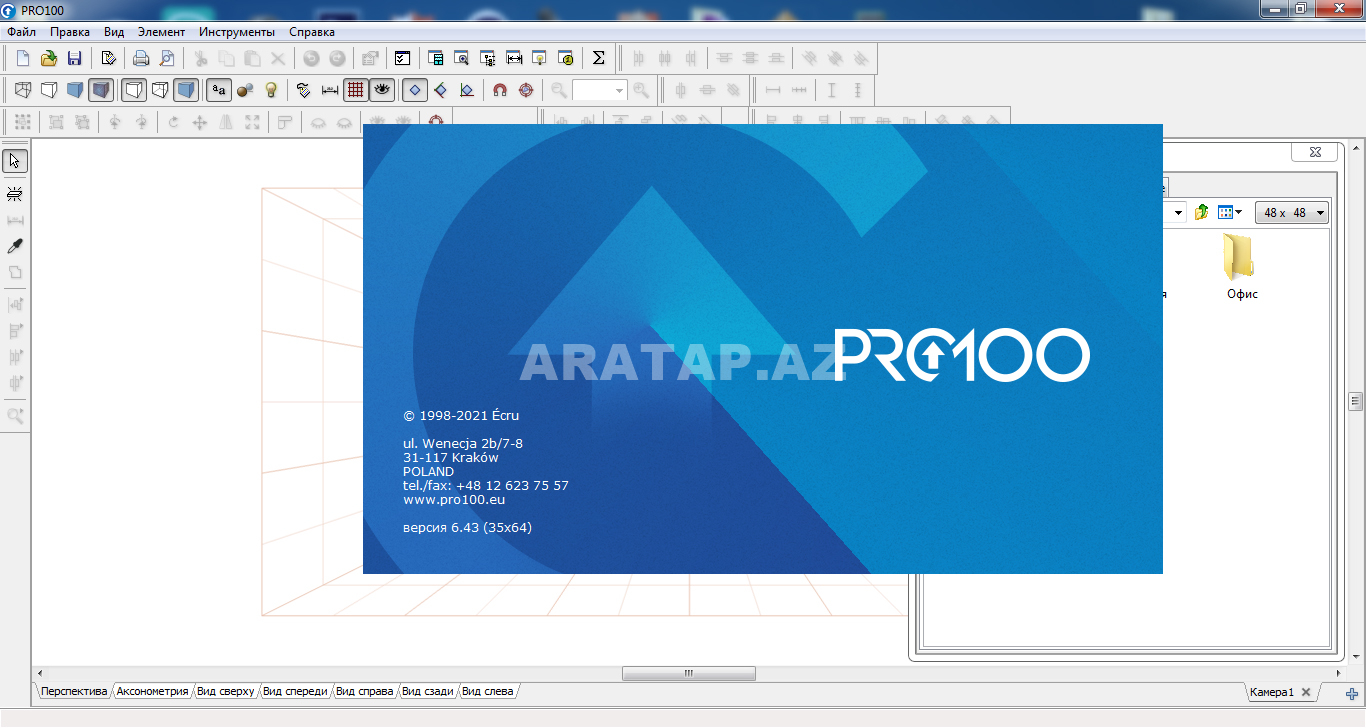Open the Правка menu
Viewport: 1366px width, 728px height.
pyautogui.click(x=70, y=32)
